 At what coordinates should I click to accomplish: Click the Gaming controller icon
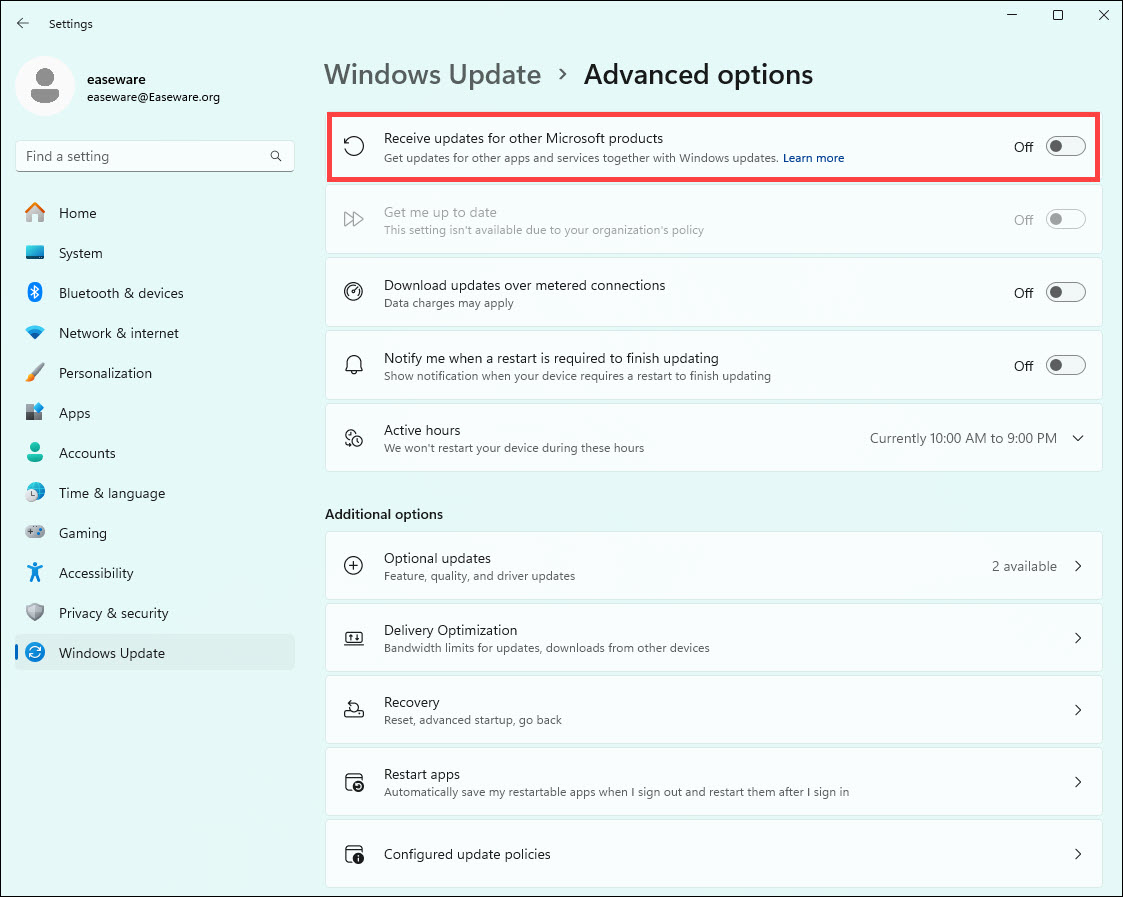coord(35,532)
